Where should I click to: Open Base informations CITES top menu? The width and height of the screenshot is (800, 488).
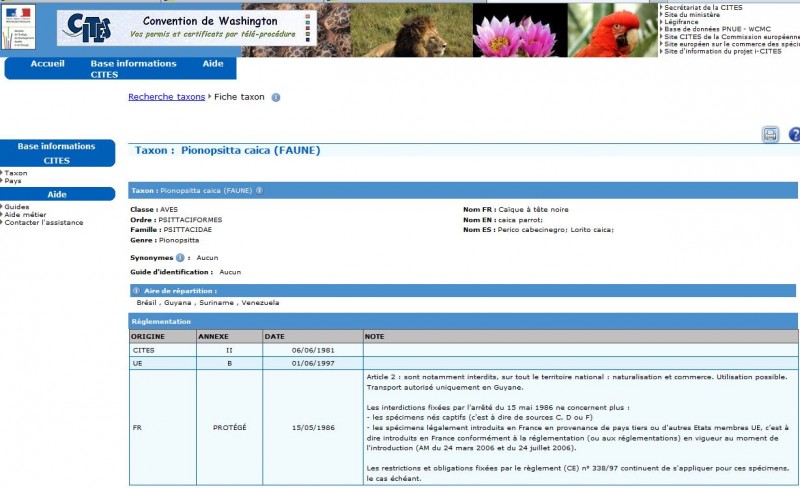133,69
